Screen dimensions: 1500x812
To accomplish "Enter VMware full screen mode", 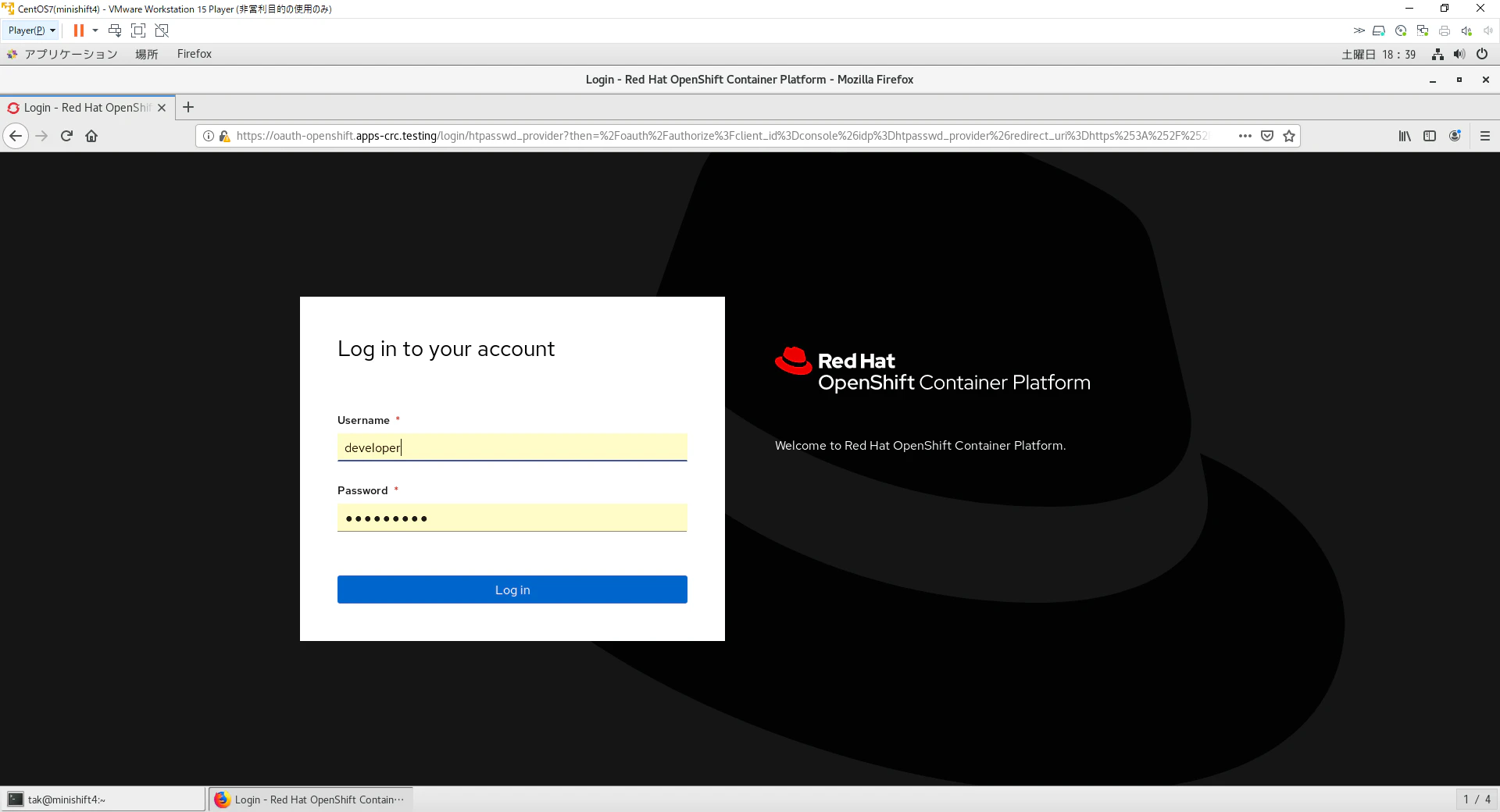I will click(x=138, y=30).
